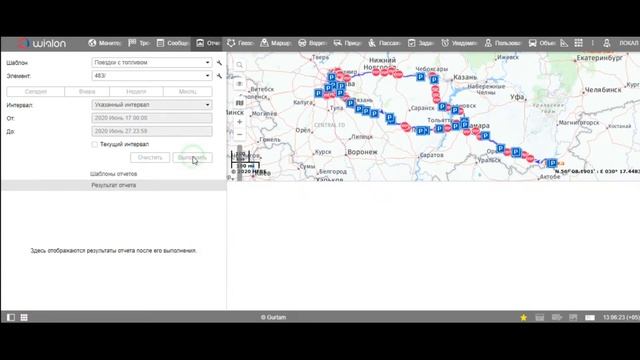Open the Users tab in top bar

pyautogui.click(x=502, y=43)
